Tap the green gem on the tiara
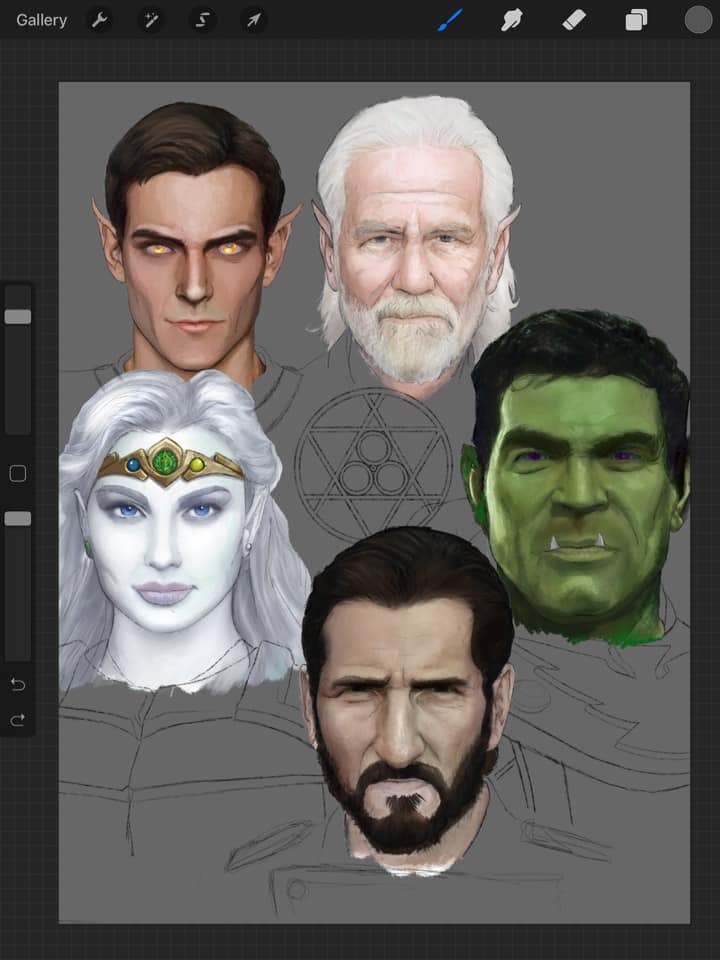The image size is (720, 960). (166, 461)
